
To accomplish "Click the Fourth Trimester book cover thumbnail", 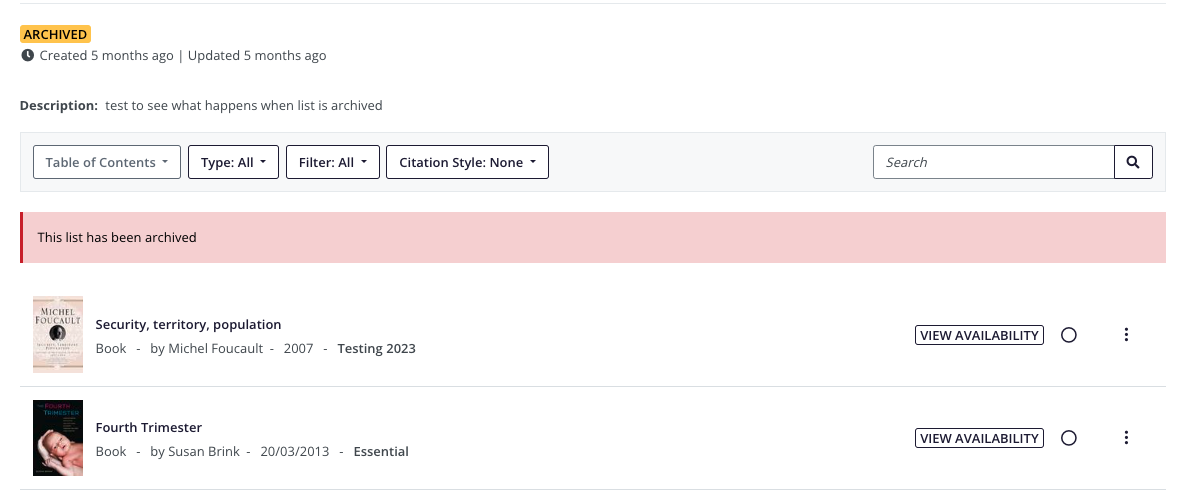I will tap(58, 437).
